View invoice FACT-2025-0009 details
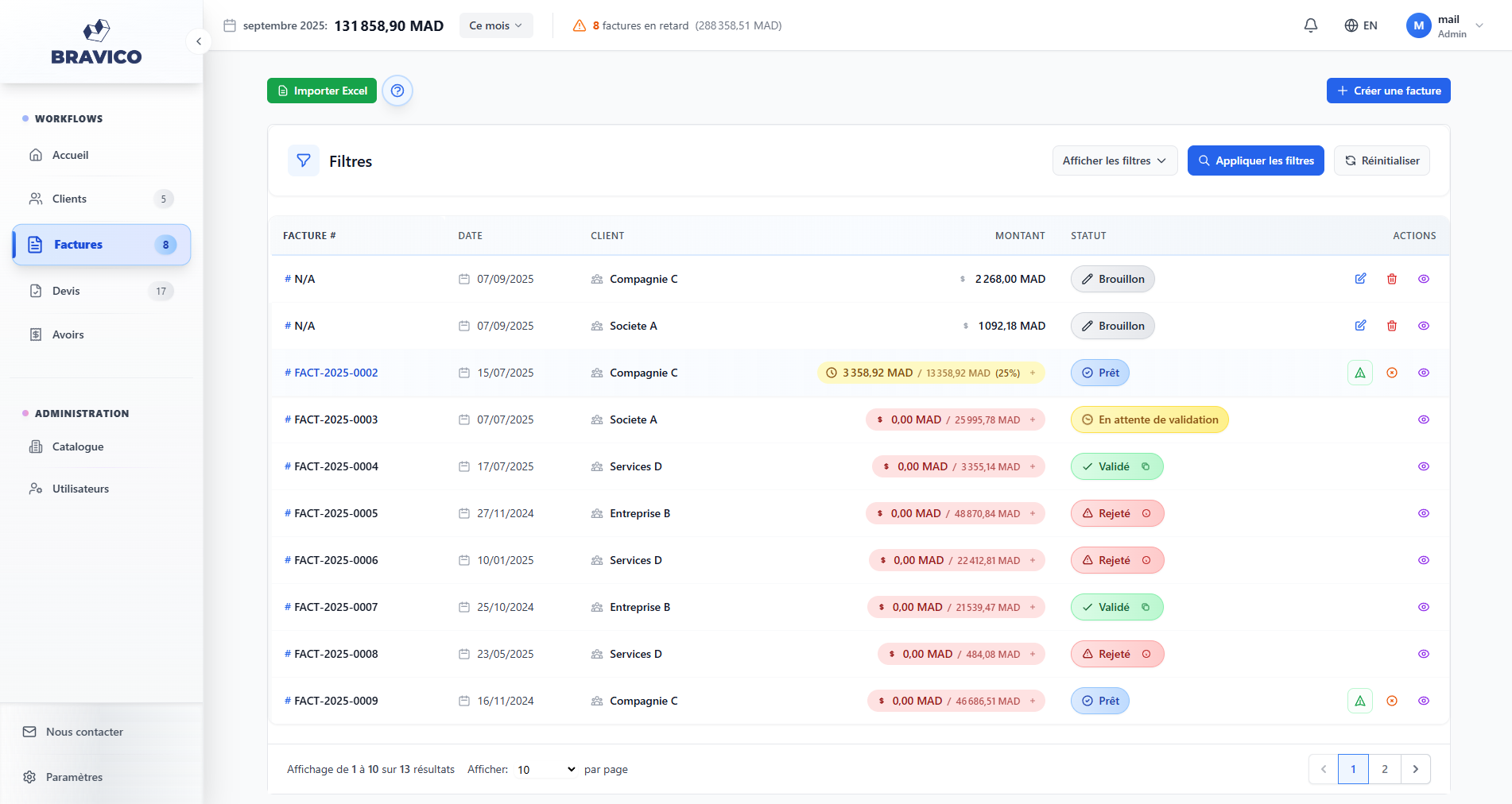The height and width of the screenshot is (804, 1512). 1424,701
